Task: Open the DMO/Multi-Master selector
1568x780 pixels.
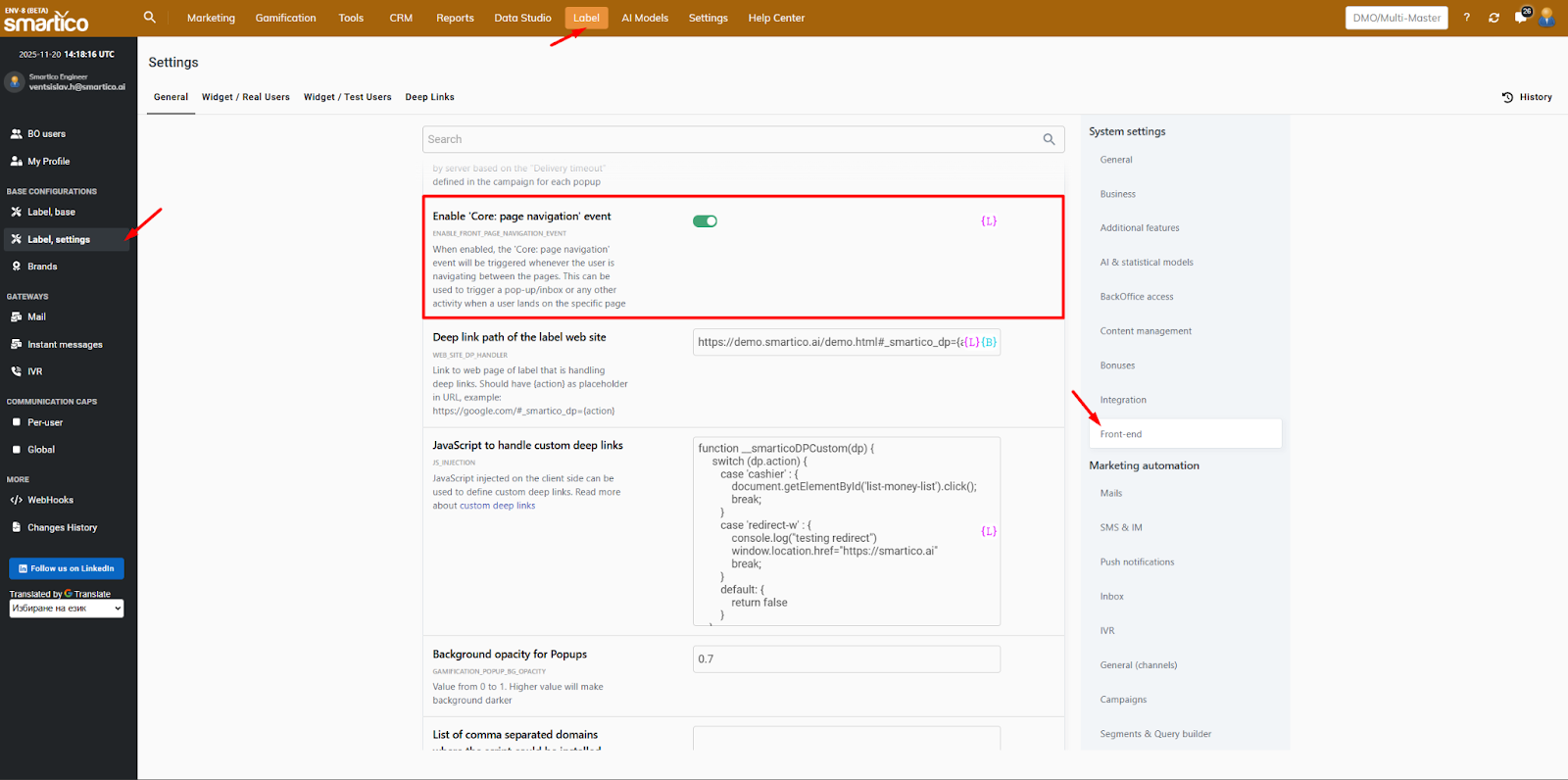Action: click(1396, 18)
